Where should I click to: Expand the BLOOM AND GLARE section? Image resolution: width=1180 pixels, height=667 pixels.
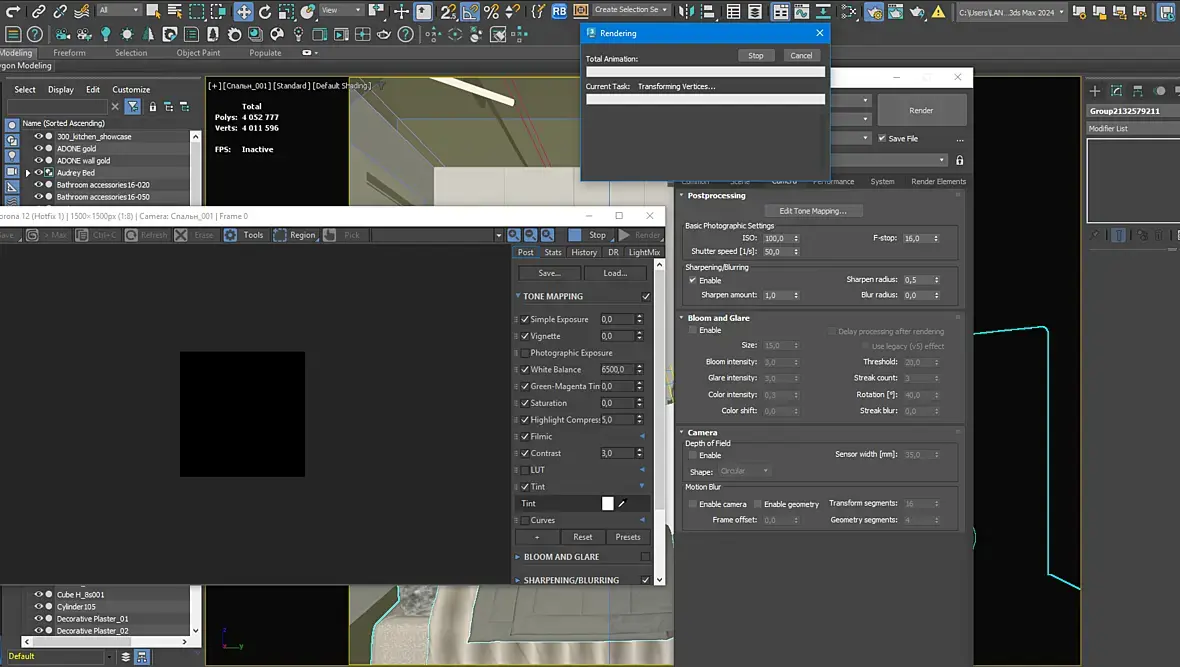point(518,557)
